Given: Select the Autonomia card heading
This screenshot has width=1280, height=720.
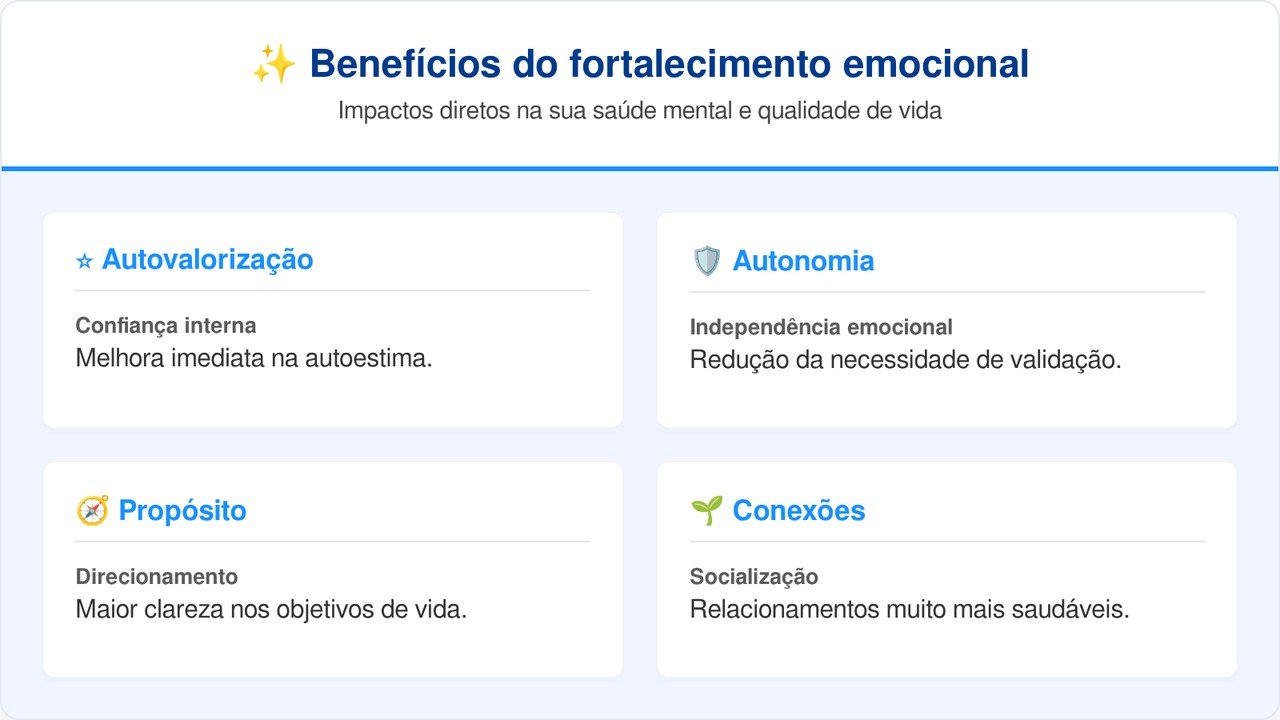Looking at the screenshot, I should tap(803, 261).
